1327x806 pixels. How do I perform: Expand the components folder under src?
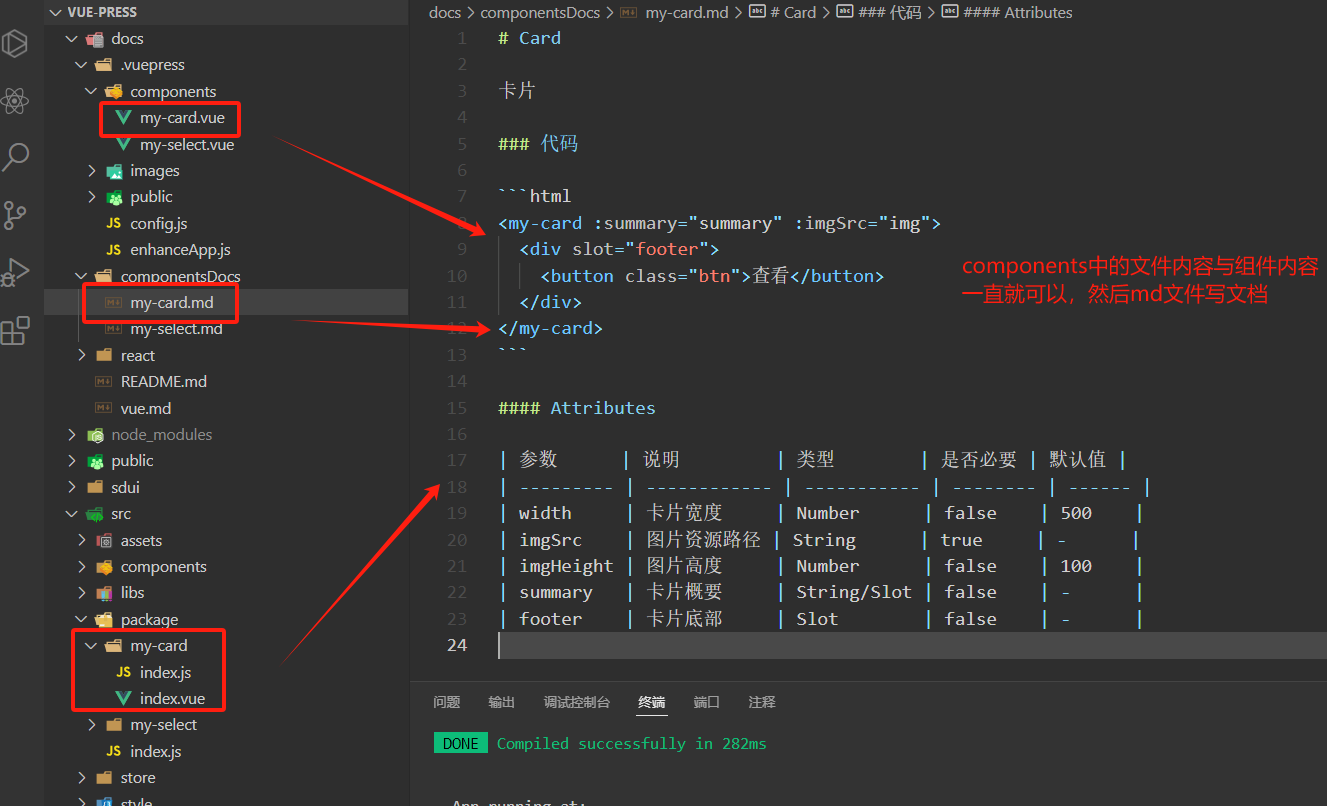[x=82, y=567]
